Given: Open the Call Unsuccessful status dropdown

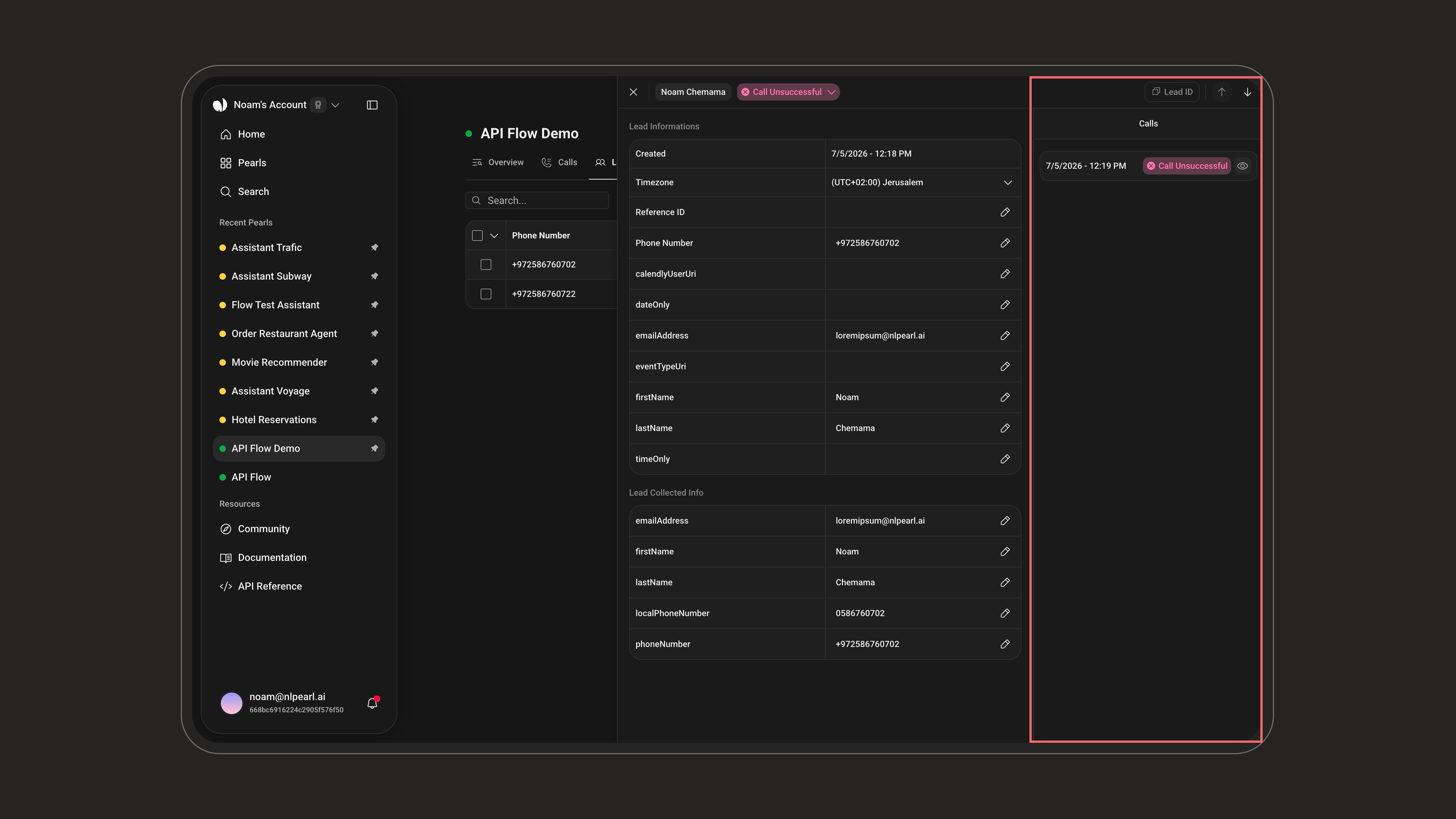Looking at the screenshot, I should pos(788,92).
